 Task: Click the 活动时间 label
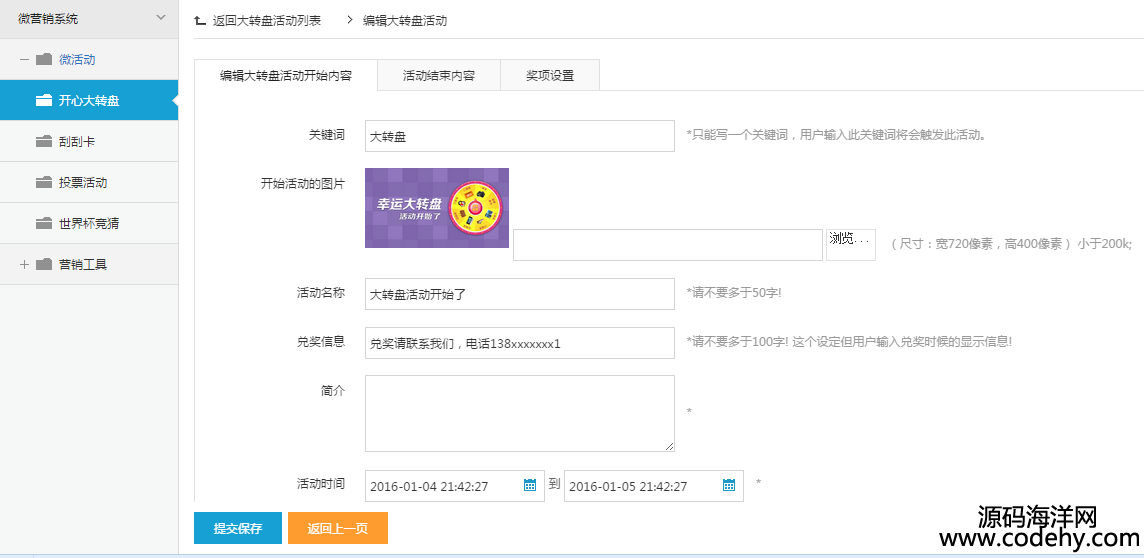click(x=321, y=483)
